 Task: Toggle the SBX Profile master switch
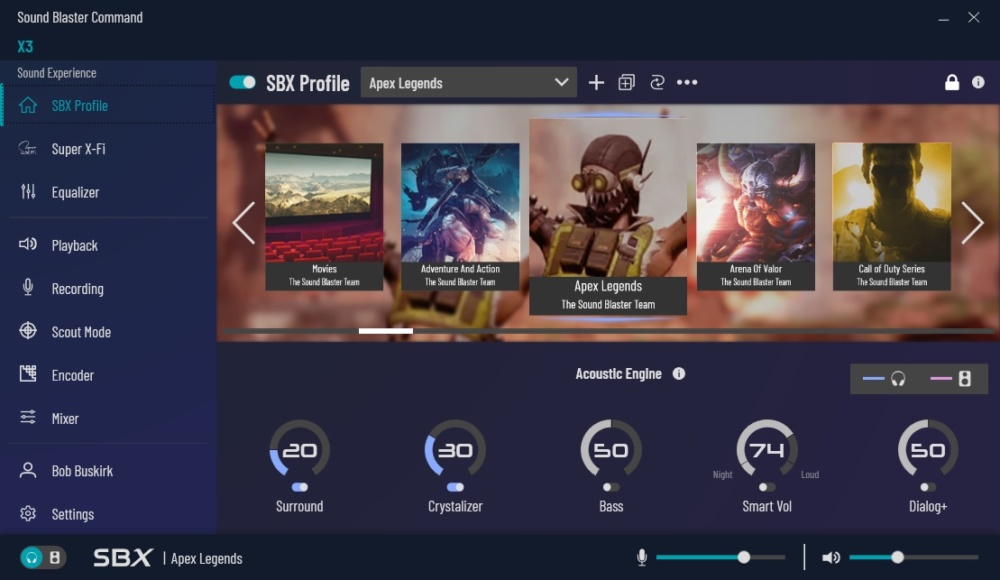[242, 82]
